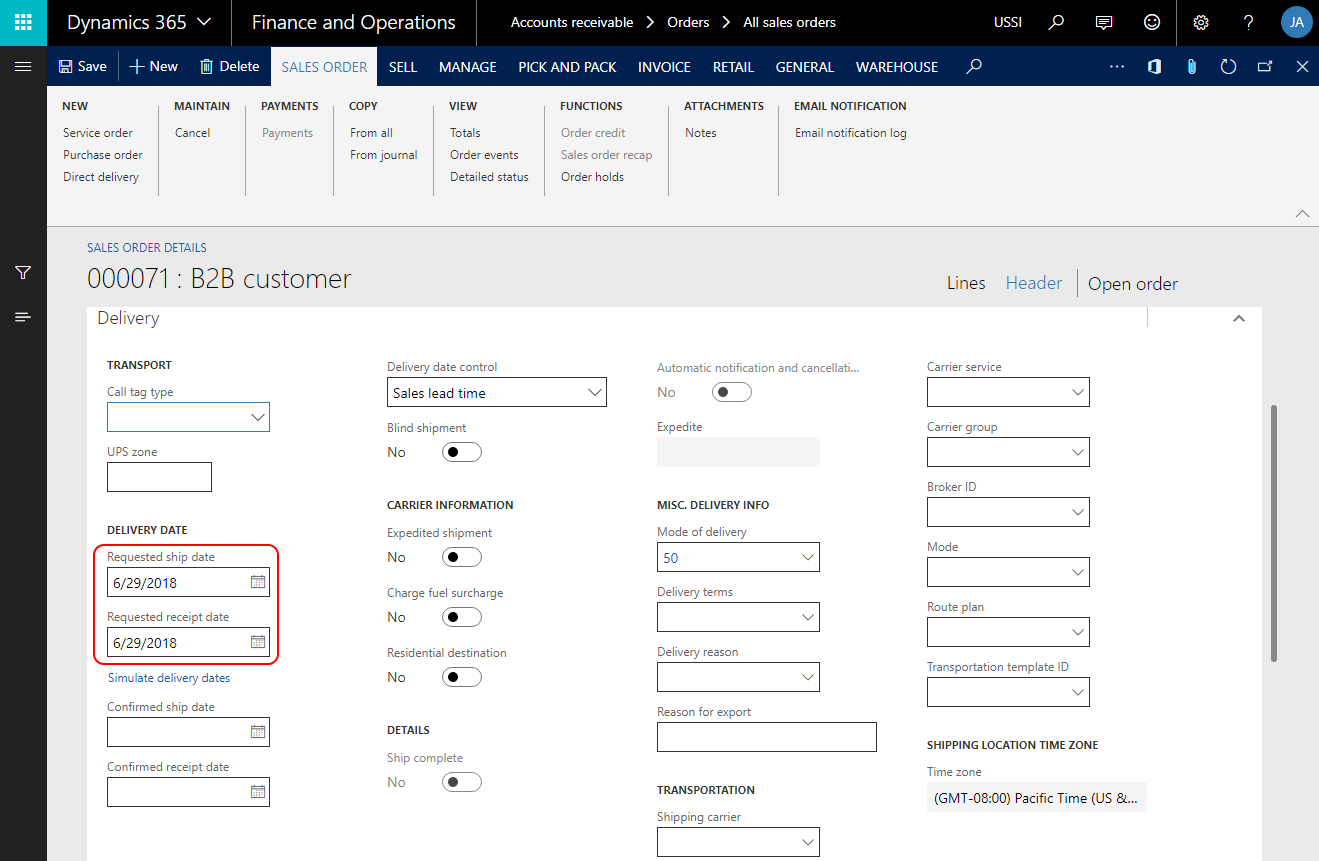This screenshot has height=861, width=1319.
Task: Open Requested ship date calendar picker
Action: point(257,582)
